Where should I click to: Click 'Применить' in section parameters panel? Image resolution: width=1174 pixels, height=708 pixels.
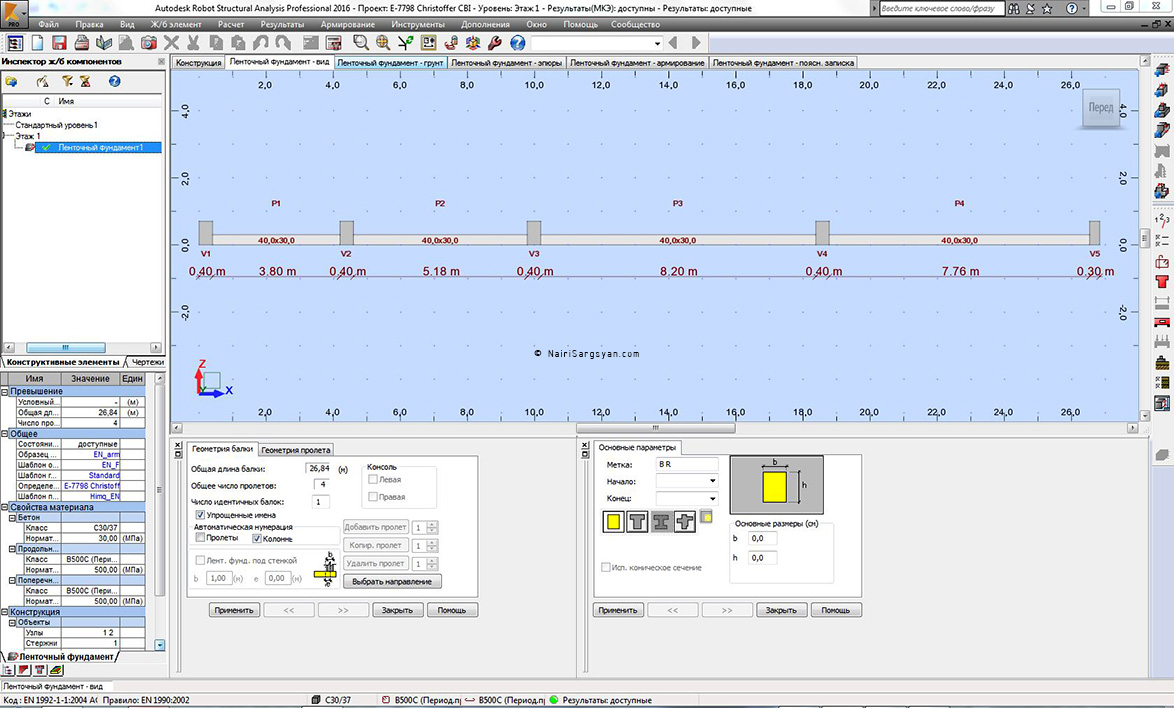618,610
